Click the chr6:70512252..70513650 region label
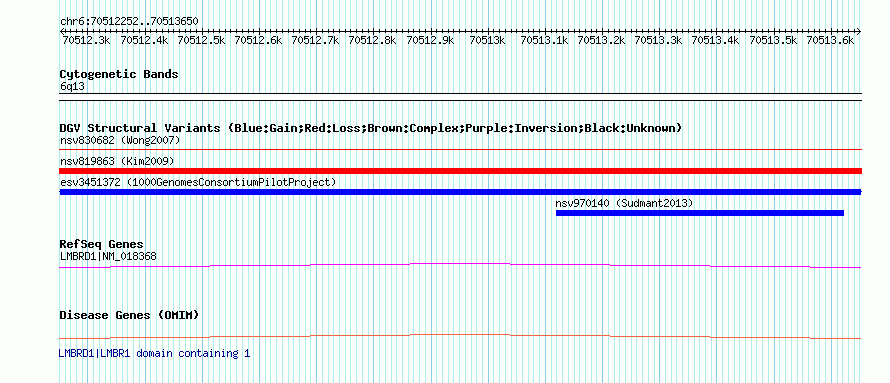This screenshot has height=383, width=890. (129, 22)
